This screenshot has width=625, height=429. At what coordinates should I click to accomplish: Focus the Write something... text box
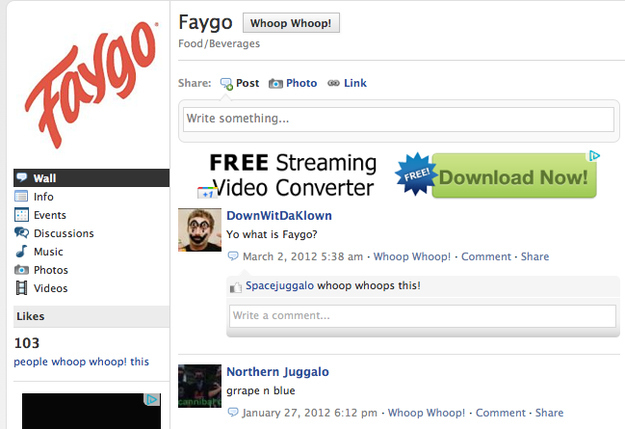pos(398,119)
